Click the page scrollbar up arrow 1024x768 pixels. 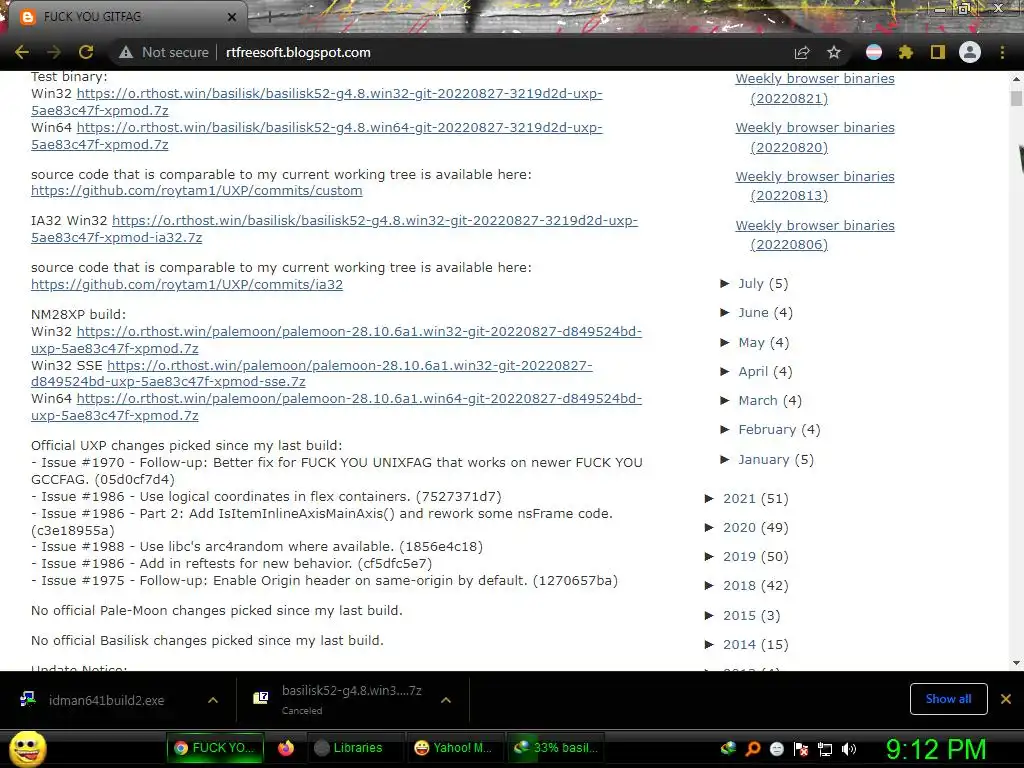(1016, 79)
